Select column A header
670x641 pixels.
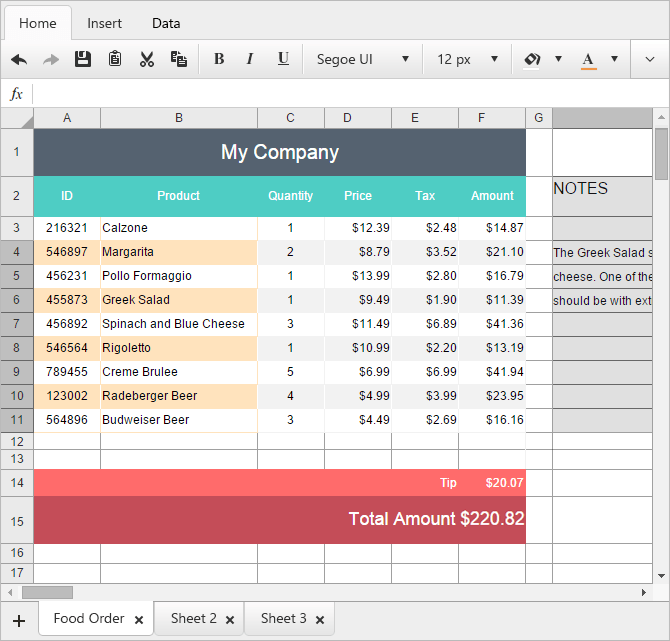67,118
